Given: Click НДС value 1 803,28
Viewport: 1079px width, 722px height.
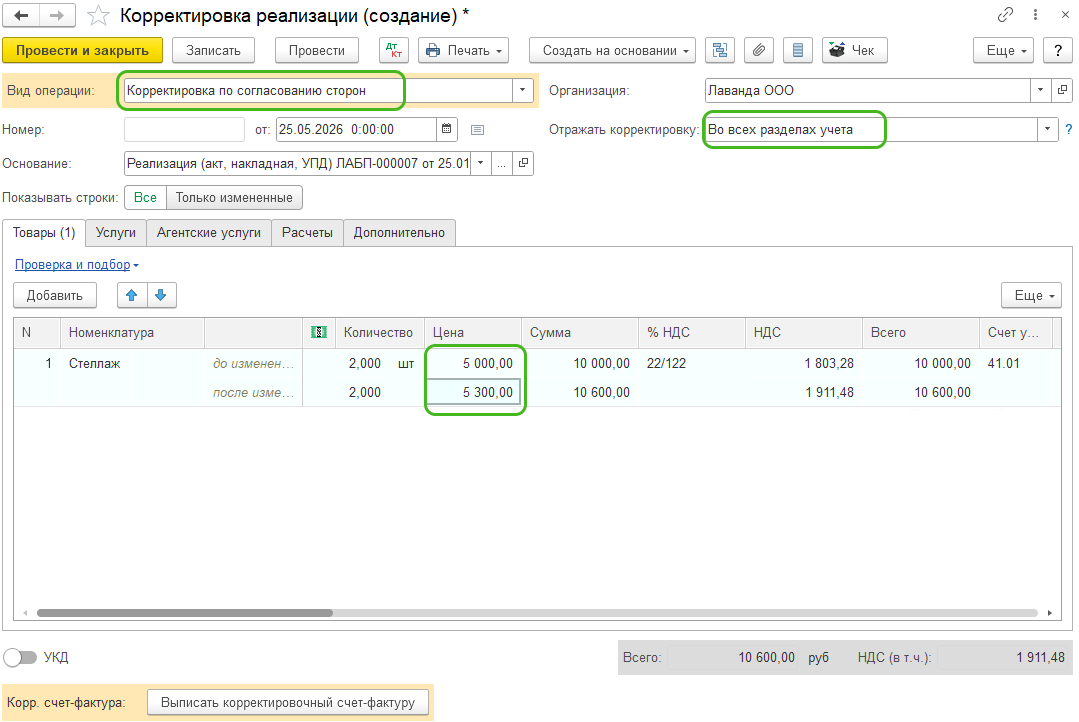Looking at the screenshot, I should [x=804, y=363].
